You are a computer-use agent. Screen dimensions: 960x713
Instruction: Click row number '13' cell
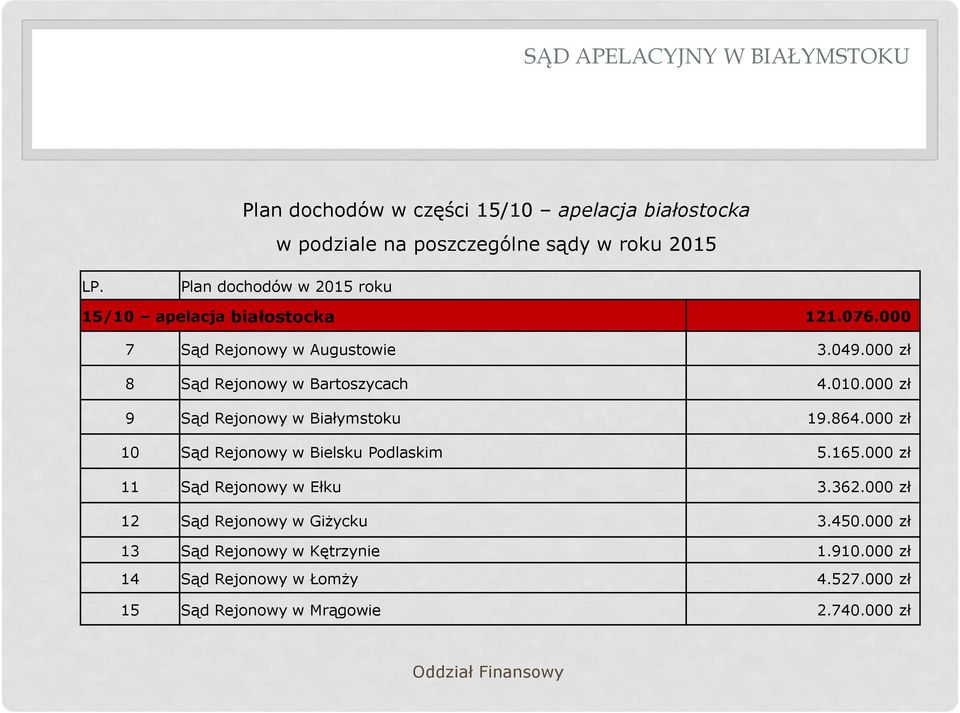click(130, 551)
